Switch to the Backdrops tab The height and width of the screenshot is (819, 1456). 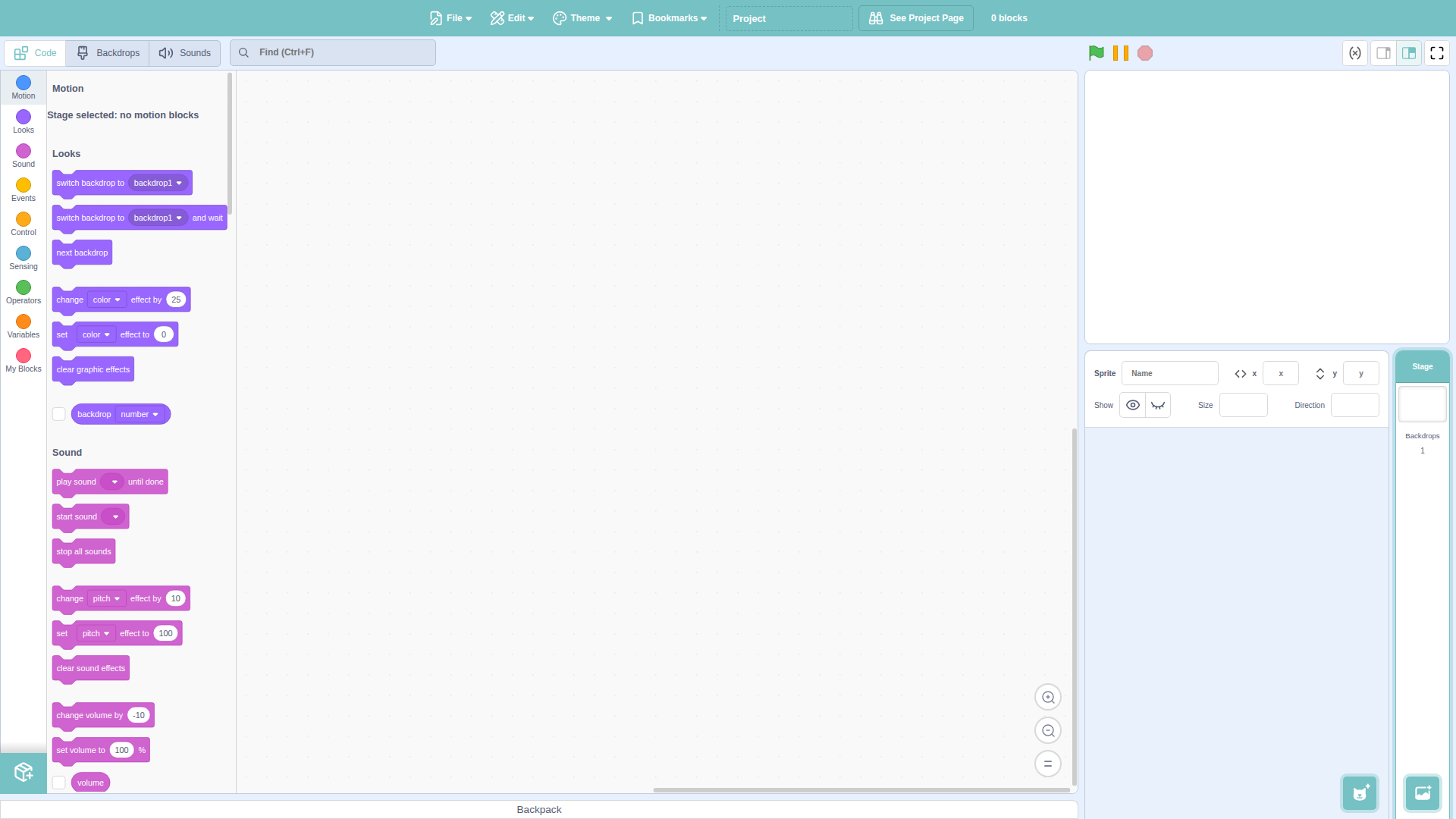(x=108, y=53)
